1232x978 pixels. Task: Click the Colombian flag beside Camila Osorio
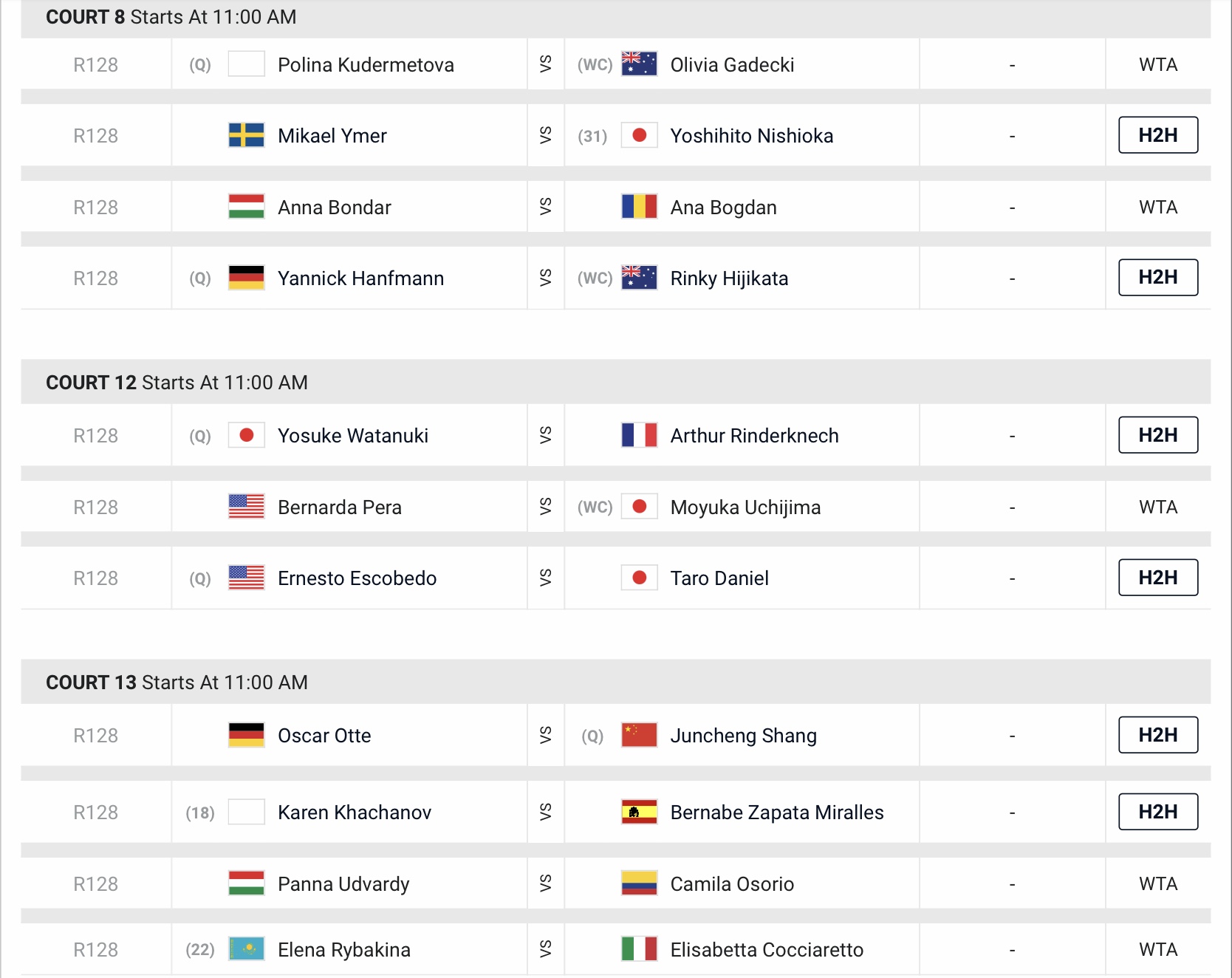pos(639,883)
